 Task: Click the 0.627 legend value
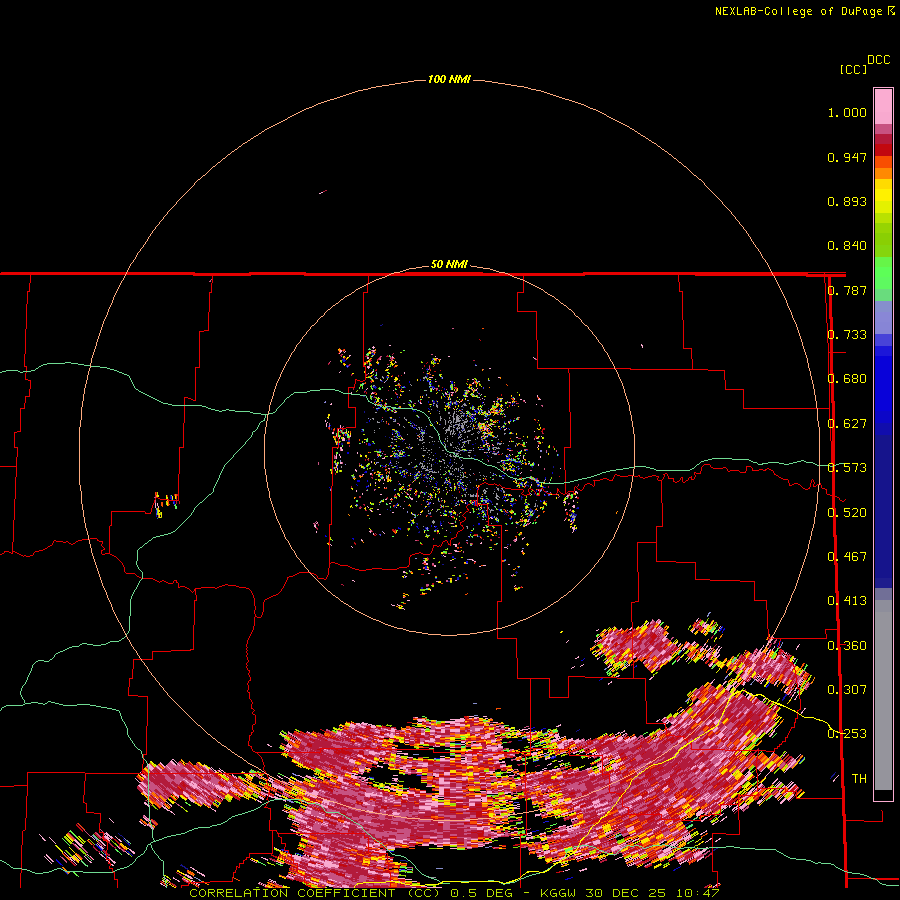click(x=847, y=424)
